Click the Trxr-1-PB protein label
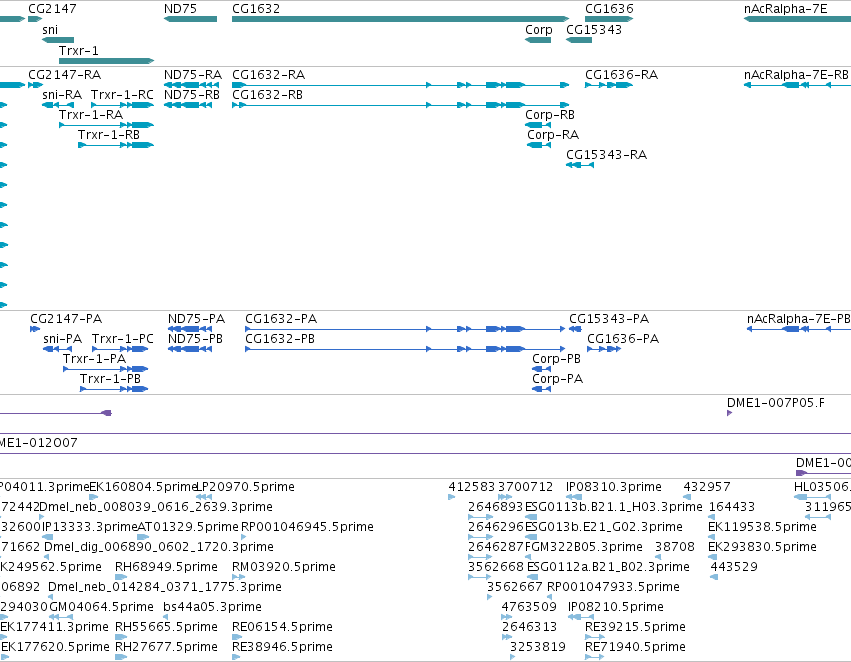 (110, 379)
